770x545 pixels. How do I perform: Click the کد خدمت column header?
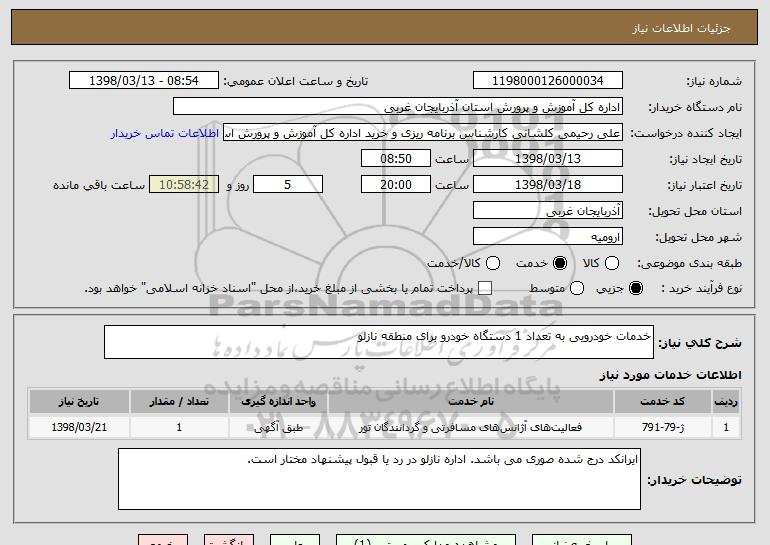(x=662, y=402)
